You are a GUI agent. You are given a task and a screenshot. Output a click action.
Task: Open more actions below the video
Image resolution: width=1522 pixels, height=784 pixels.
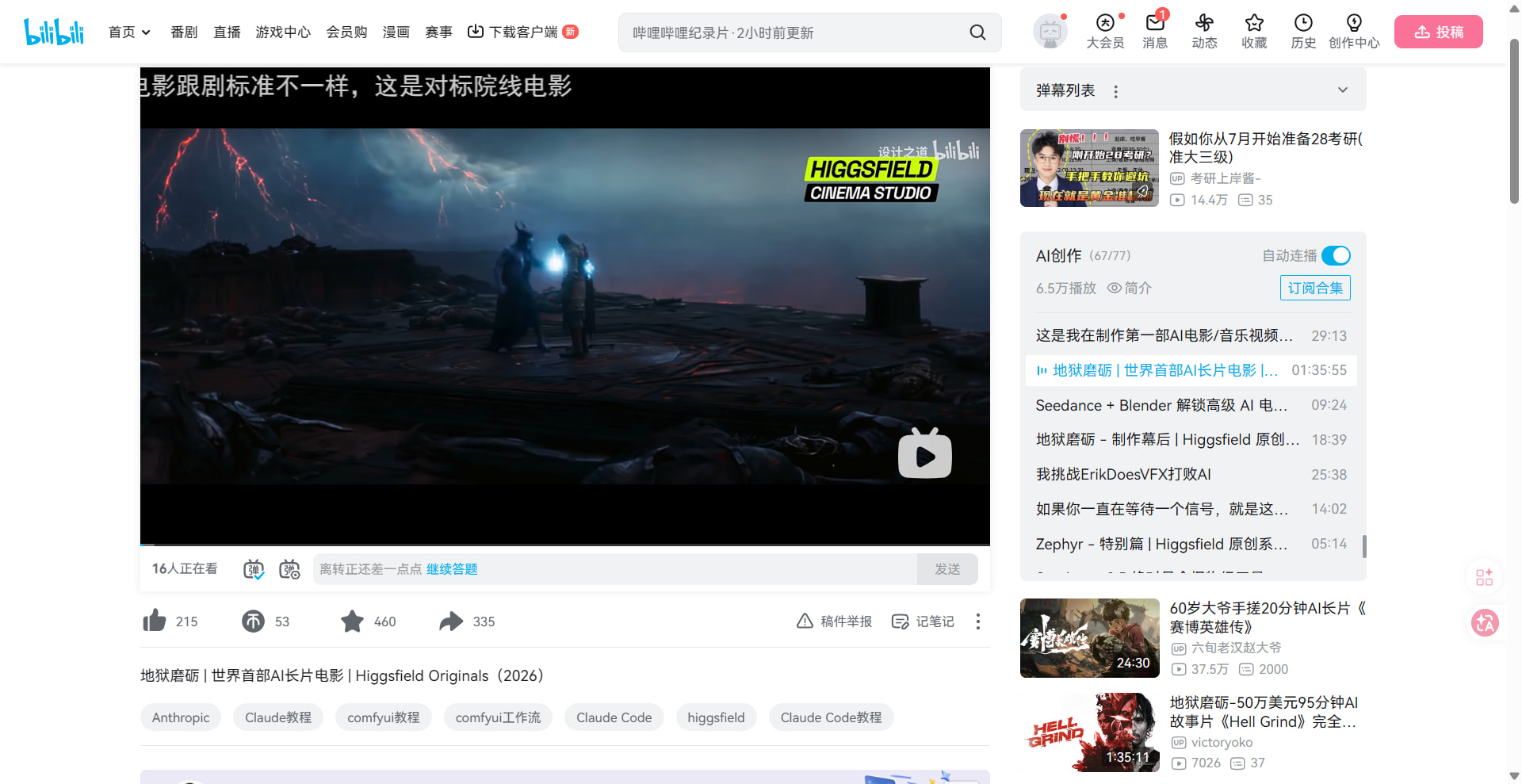tap(978, 621)
